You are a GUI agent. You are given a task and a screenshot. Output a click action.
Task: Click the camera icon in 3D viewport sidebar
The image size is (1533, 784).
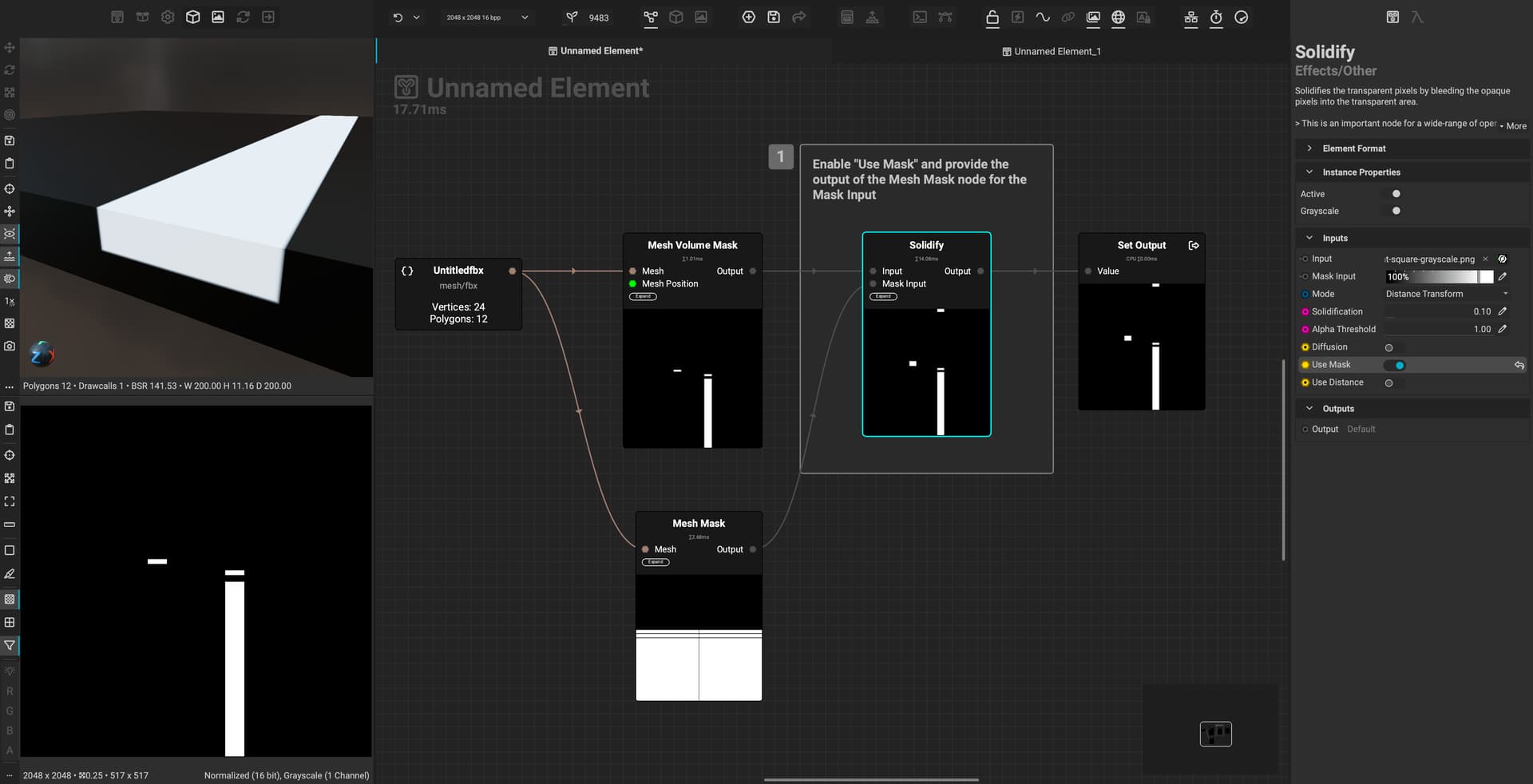10,346
